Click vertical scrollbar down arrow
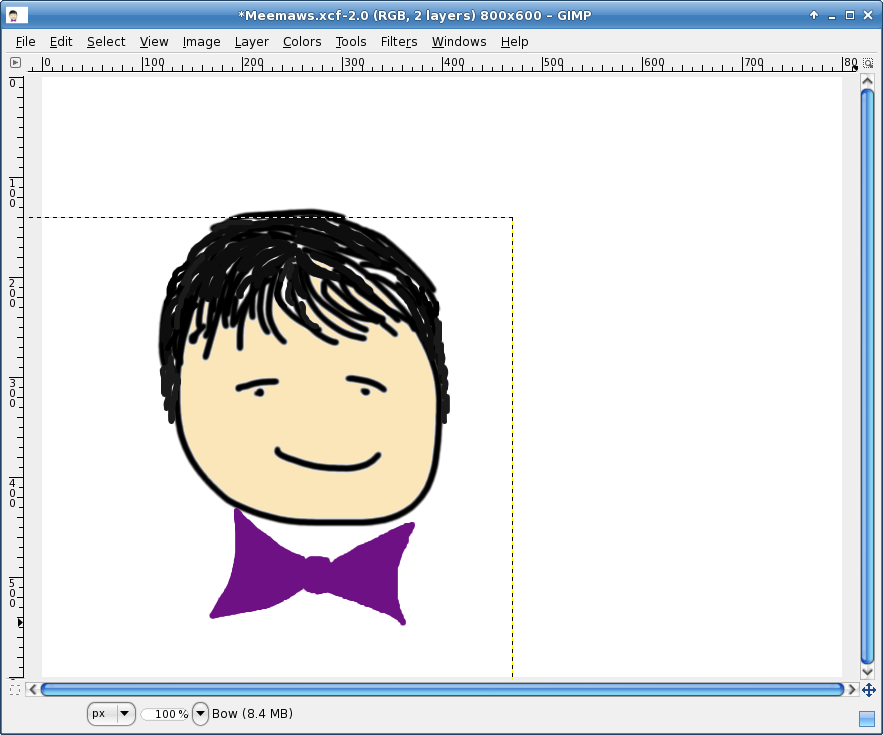The height and width of the screenshot is (735, 883). point(867,671)
